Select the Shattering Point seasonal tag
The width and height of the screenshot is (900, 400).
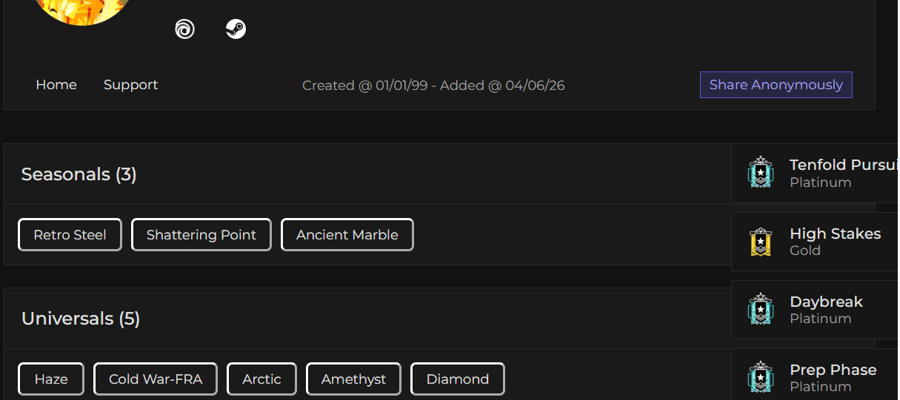pos(201,235)
